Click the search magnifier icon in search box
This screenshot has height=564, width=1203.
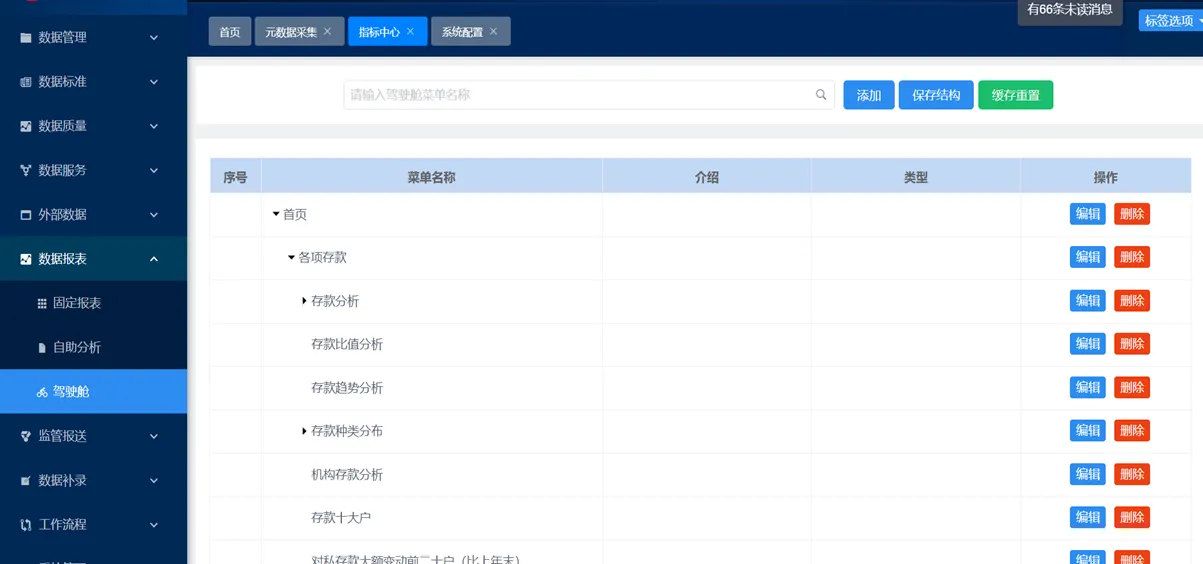click(x=821, y=95)
